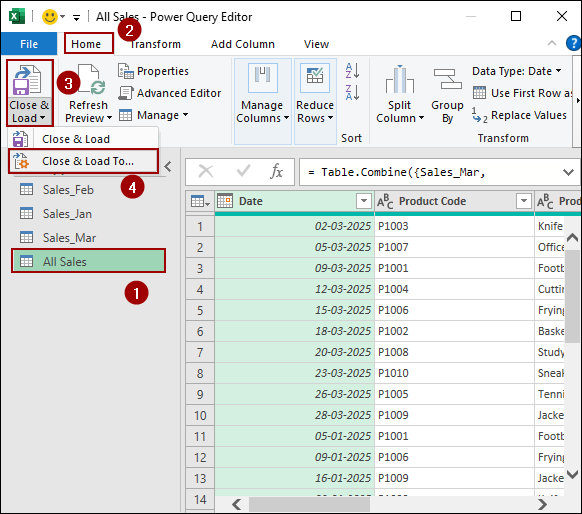This screenshot has height=514, width=582.
Task: Switch to the View tab
Action: pyautogui.click(x=316, y=44)
